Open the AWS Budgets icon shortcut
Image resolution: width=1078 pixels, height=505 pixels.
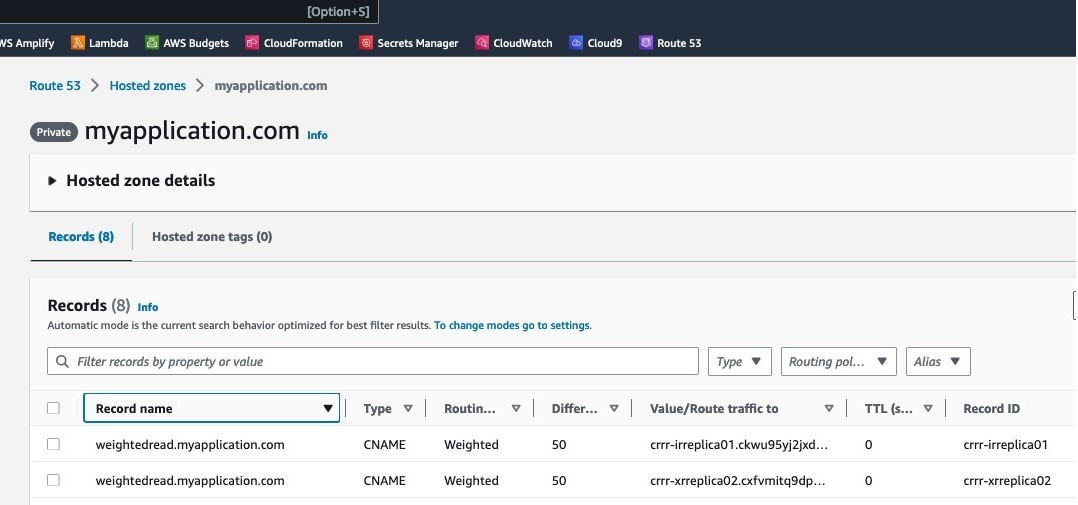pos(152,43)
